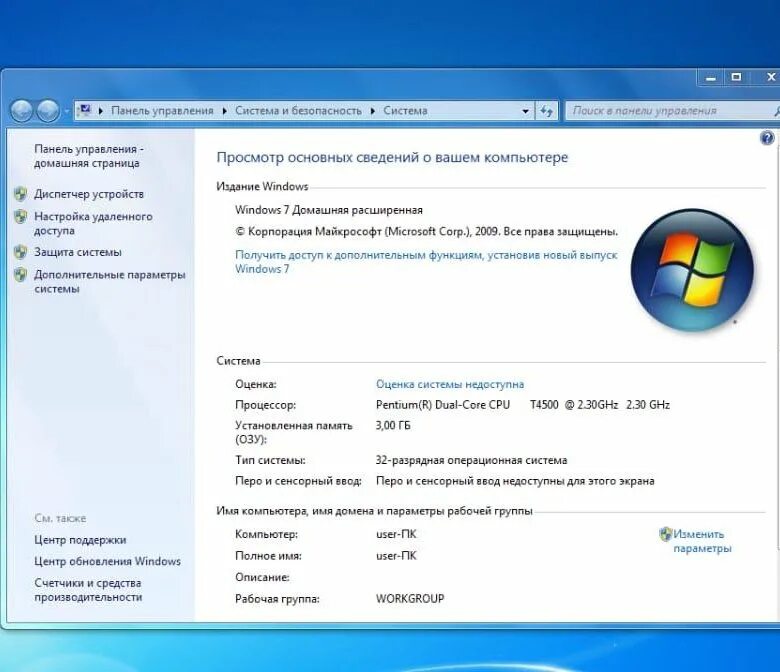Minimize the System window

click(x=711, y=78)
